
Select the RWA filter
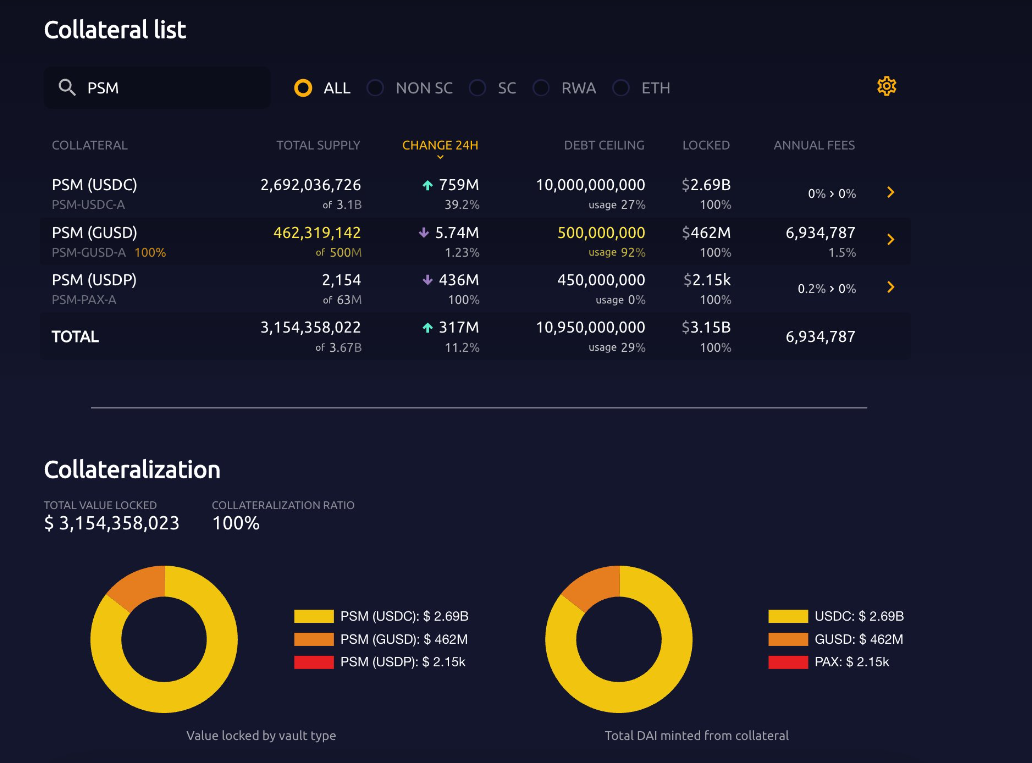tap(540, 88)
